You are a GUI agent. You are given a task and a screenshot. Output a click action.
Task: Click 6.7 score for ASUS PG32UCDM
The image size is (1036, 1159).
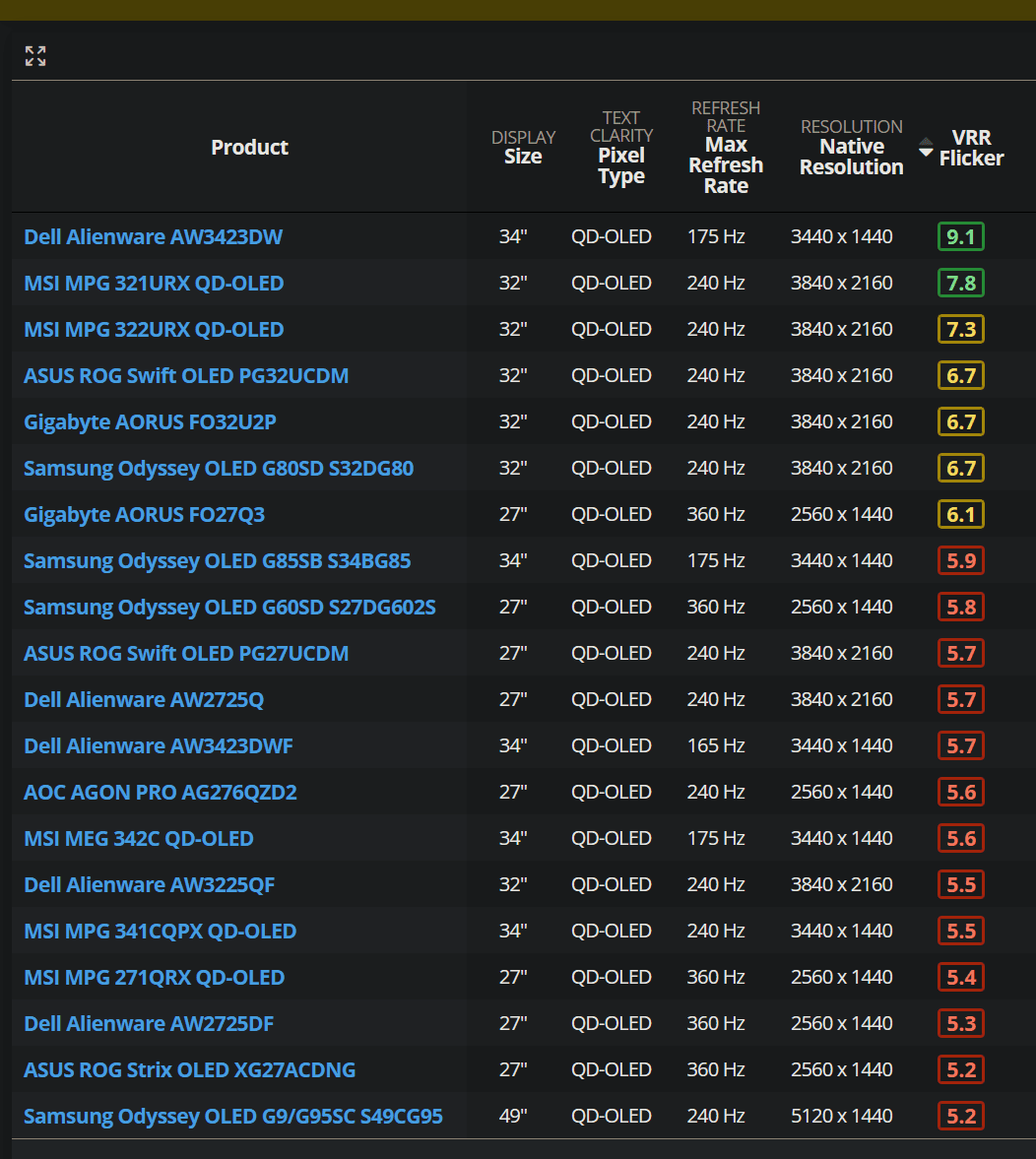pos(960,375)
